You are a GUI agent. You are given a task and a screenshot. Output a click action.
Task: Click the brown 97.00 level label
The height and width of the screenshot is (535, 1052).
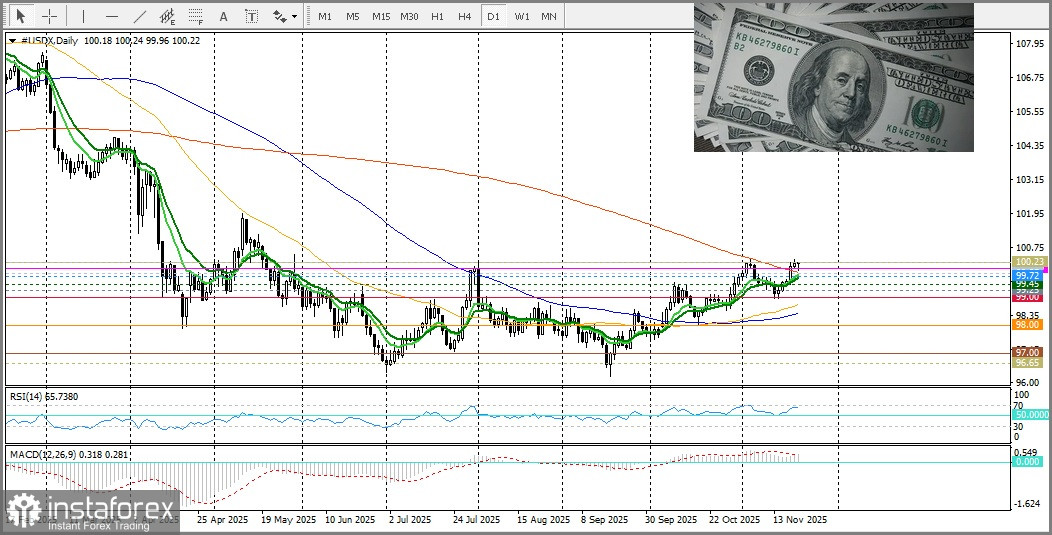1028,352
